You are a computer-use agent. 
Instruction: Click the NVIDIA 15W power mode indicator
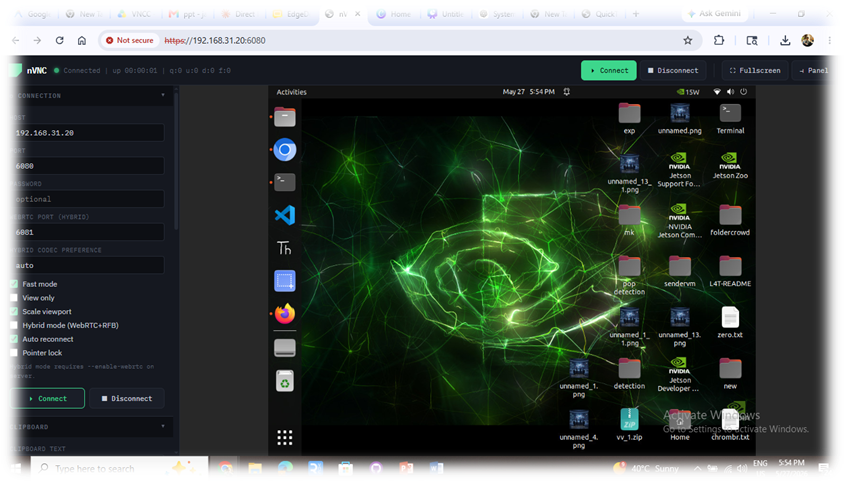coord(688,92)
